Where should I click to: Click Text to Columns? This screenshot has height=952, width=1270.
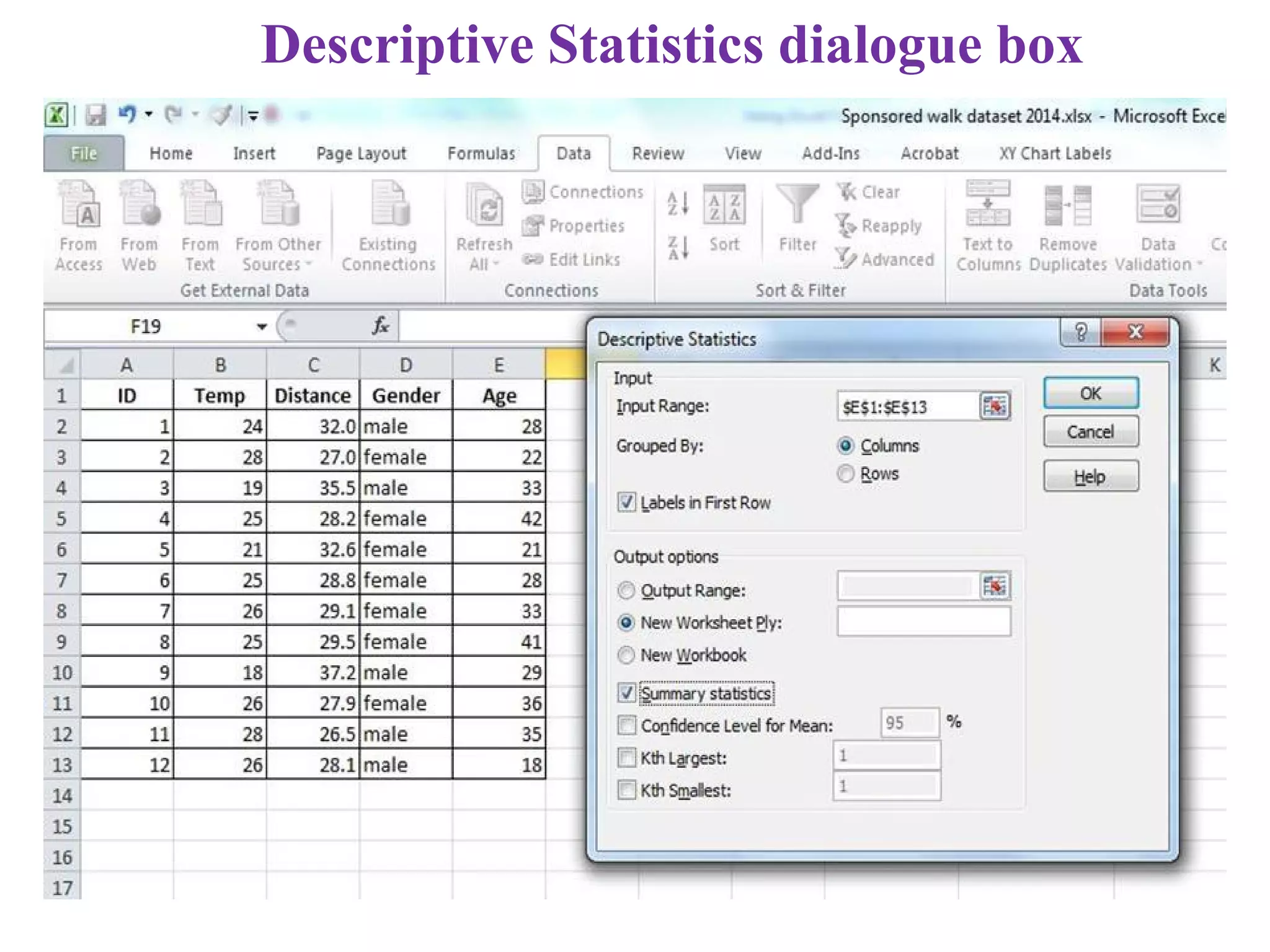pos(988,226)
